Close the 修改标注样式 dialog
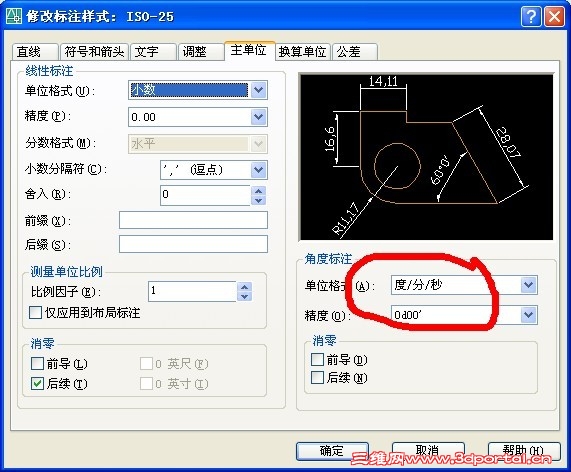Viewport: 571px width, 472px height. pos(554,17)
